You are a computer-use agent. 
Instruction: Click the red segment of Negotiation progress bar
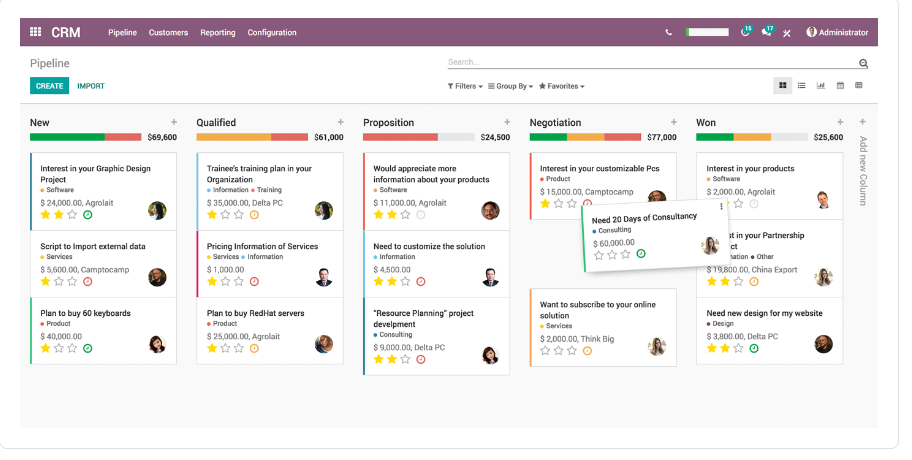(x=623, y=137)
